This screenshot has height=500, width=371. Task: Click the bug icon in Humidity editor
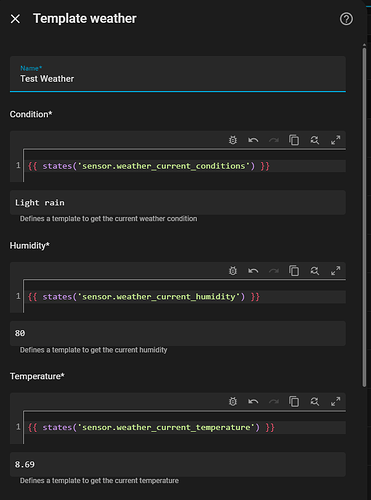tap(233, 271)
